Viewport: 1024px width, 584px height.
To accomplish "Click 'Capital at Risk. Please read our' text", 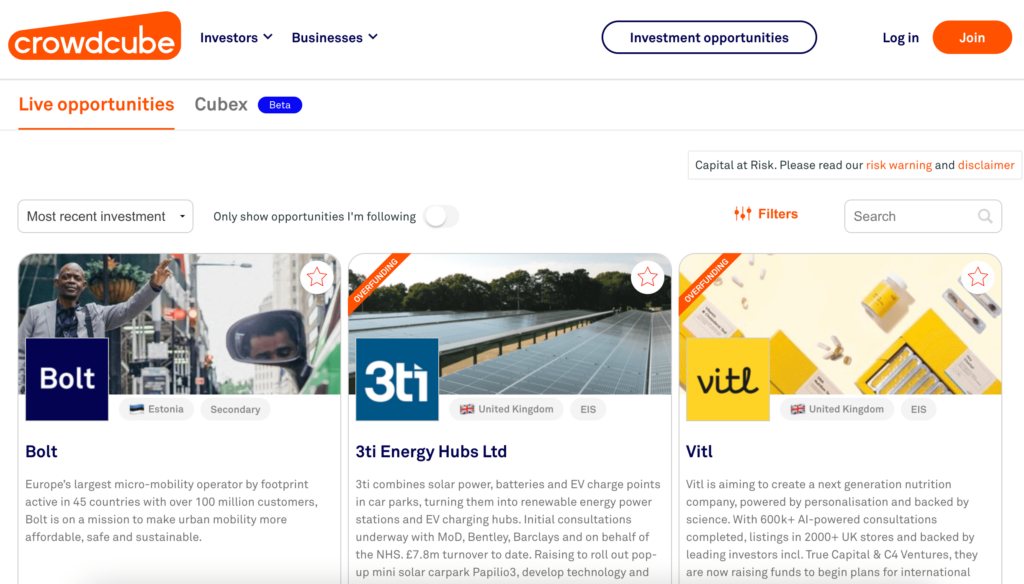I will 778,165.
